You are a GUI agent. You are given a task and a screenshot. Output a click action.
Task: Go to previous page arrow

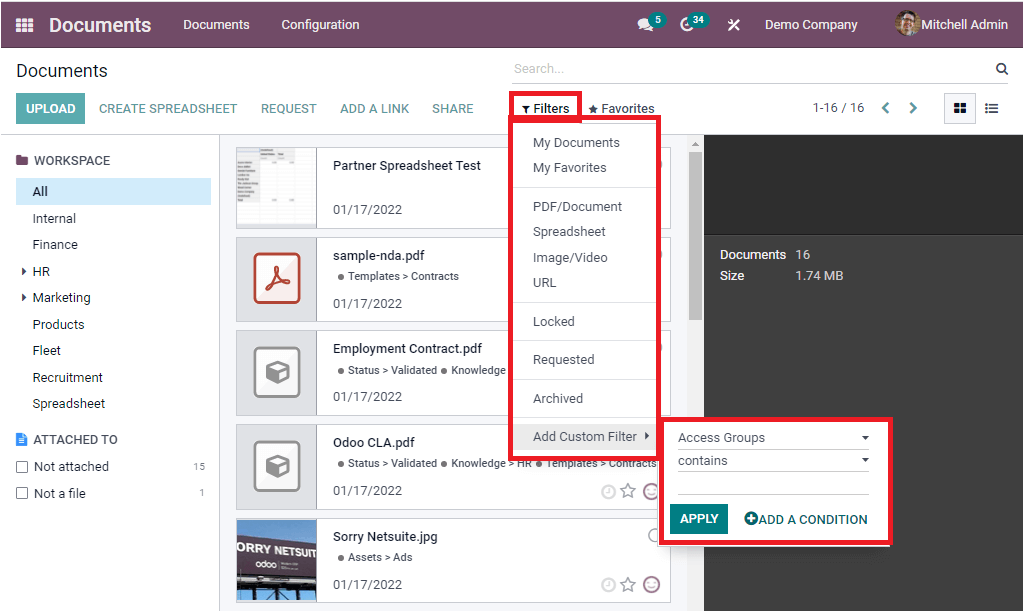[x=886, y=108]
